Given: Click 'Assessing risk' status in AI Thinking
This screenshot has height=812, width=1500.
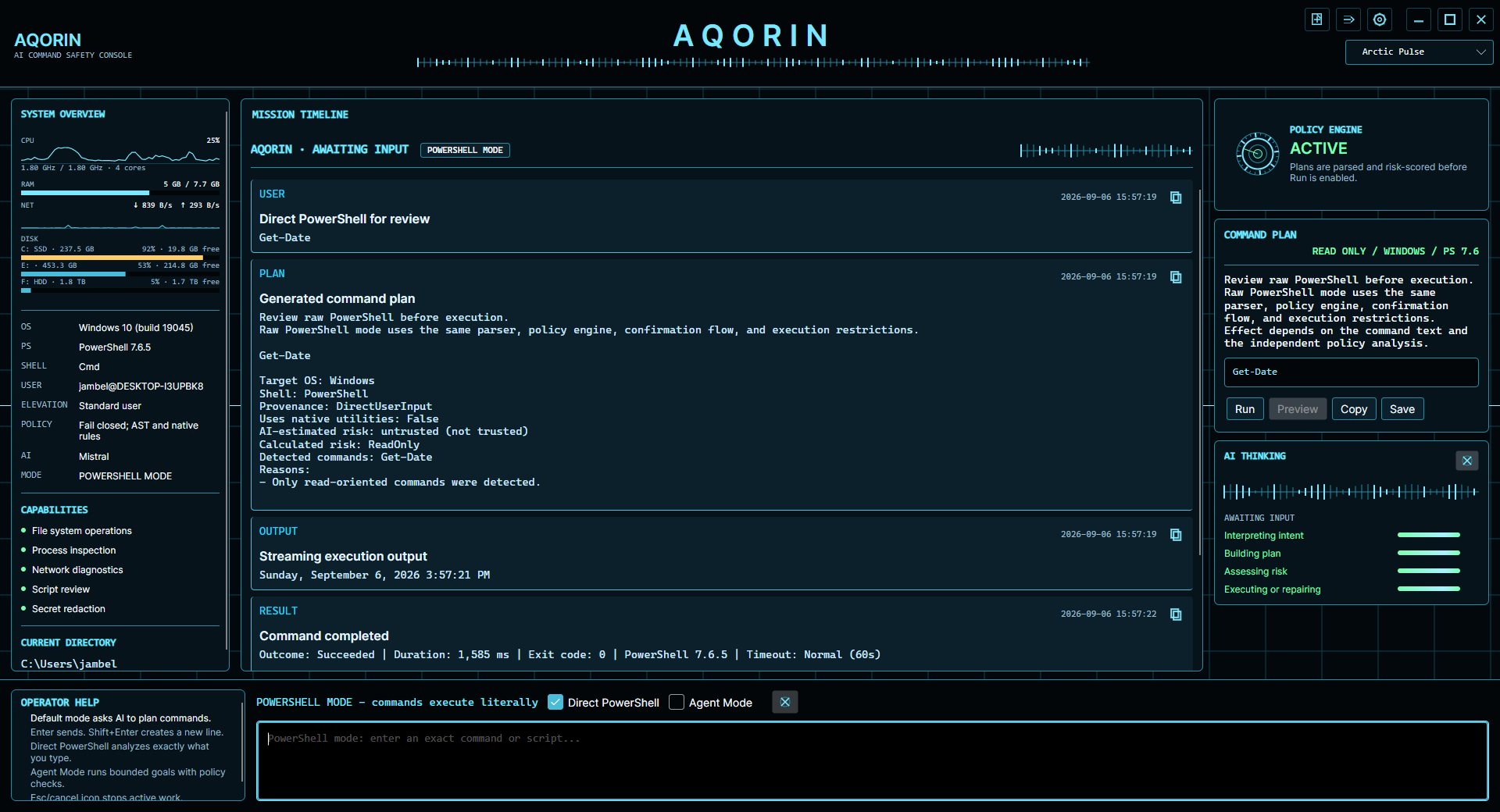Looking at the screenshot, I should (1255, 572).
